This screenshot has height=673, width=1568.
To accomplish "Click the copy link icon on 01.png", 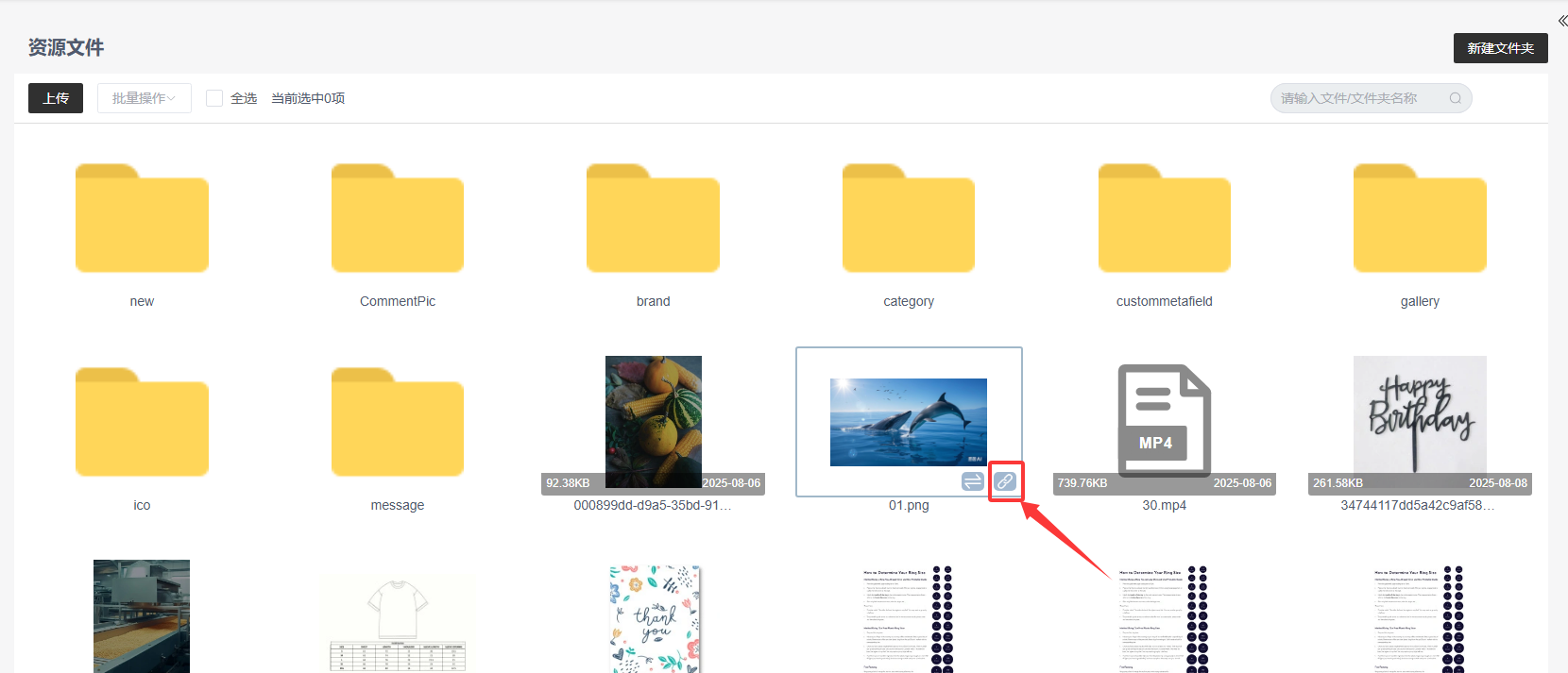I will (1005, 482).
